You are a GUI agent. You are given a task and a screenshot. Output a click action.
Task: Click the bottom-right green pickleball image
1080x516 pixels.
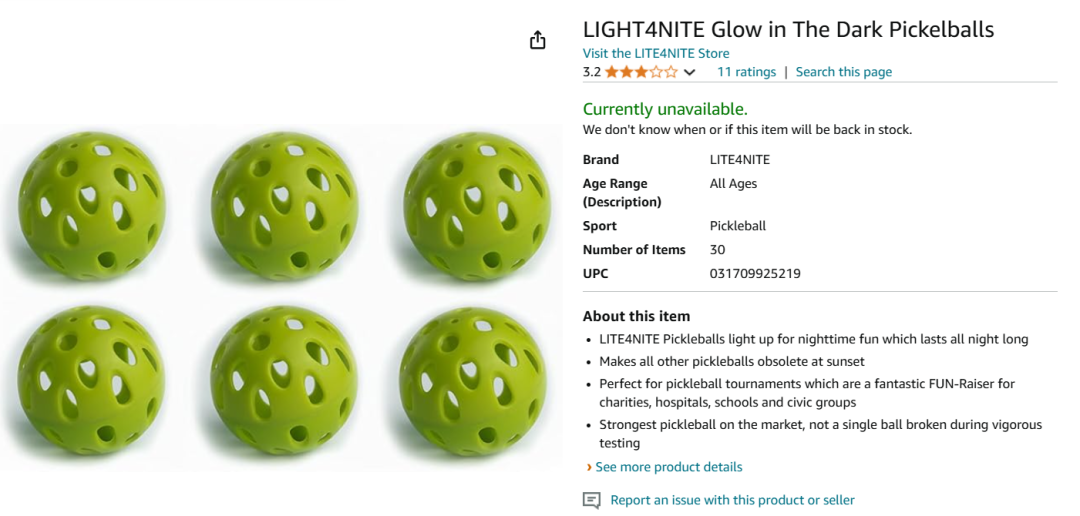click(x=475, y=380)
